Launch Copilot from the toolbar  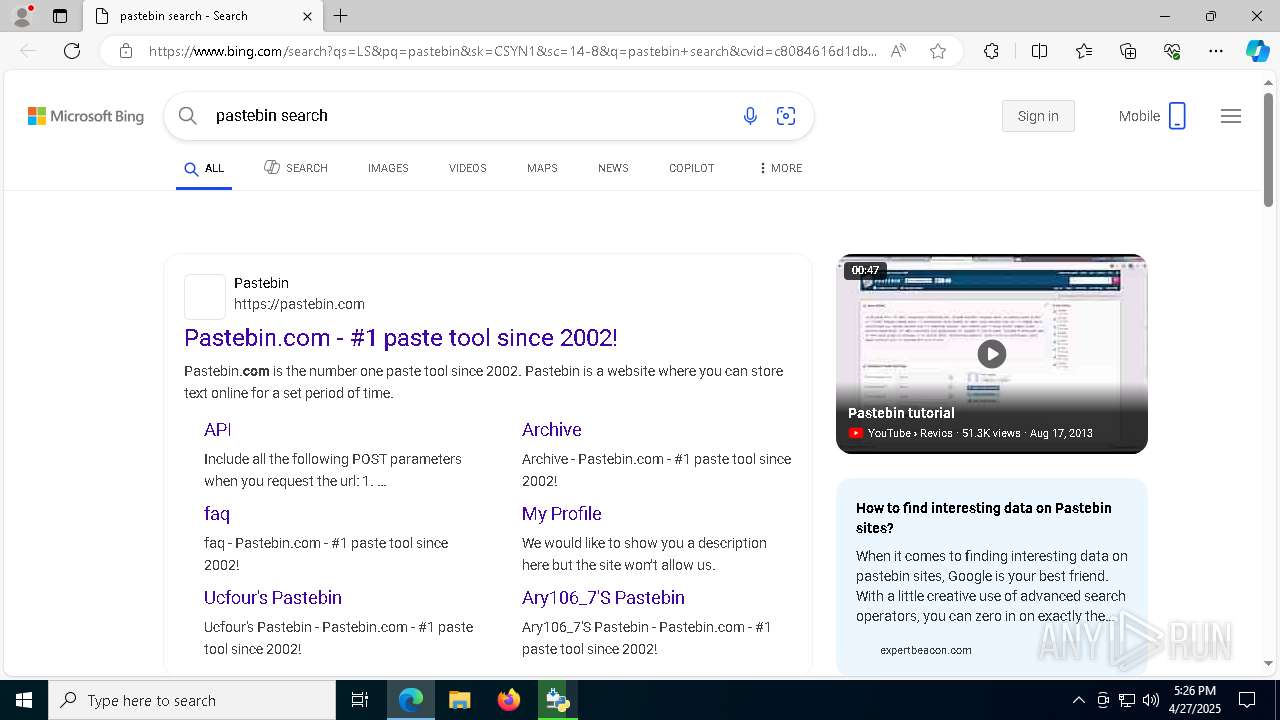(x=1257, y=51)
